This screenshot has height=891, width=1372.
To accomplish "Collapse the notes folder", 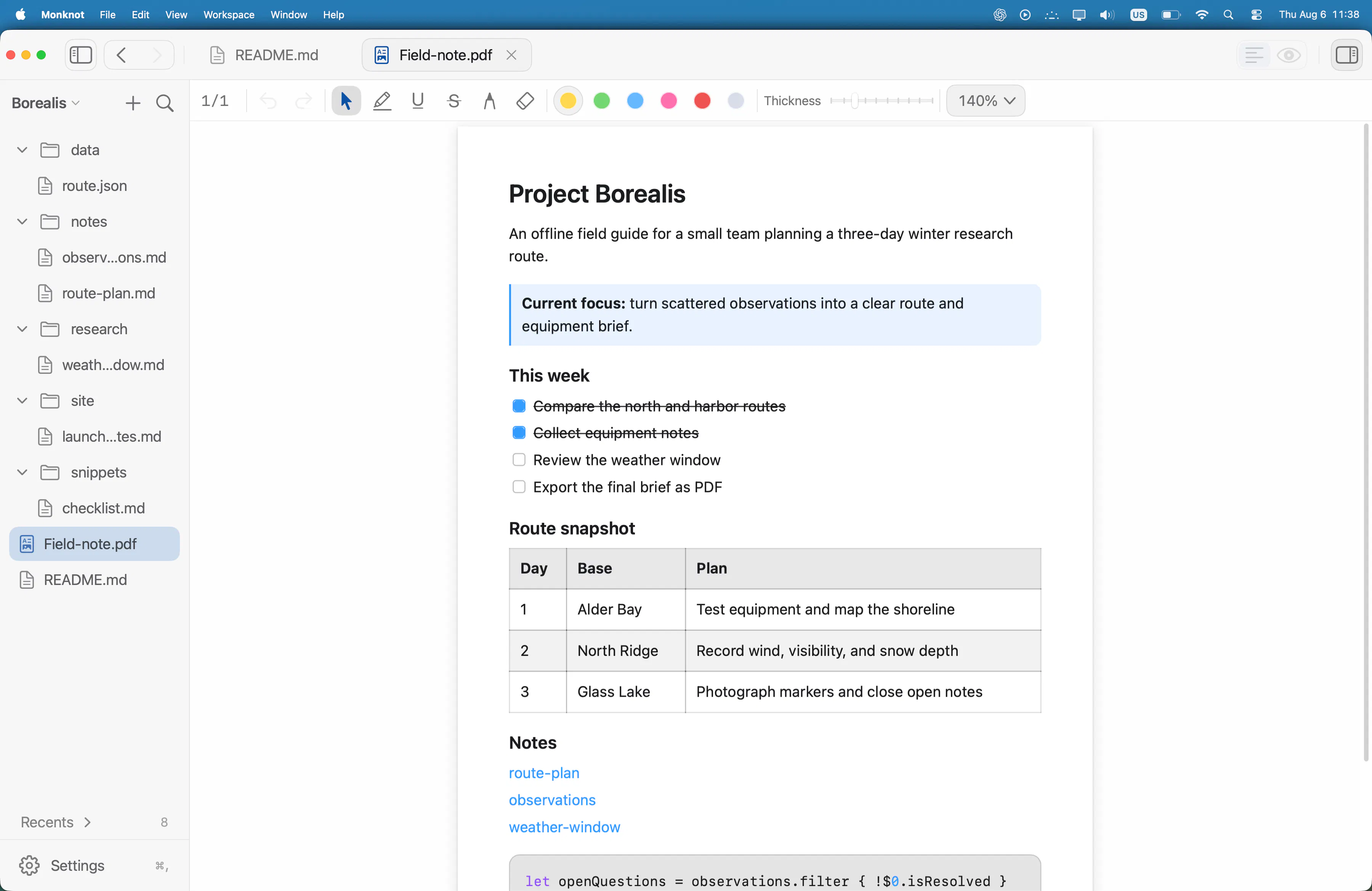I will pos(22,222).
